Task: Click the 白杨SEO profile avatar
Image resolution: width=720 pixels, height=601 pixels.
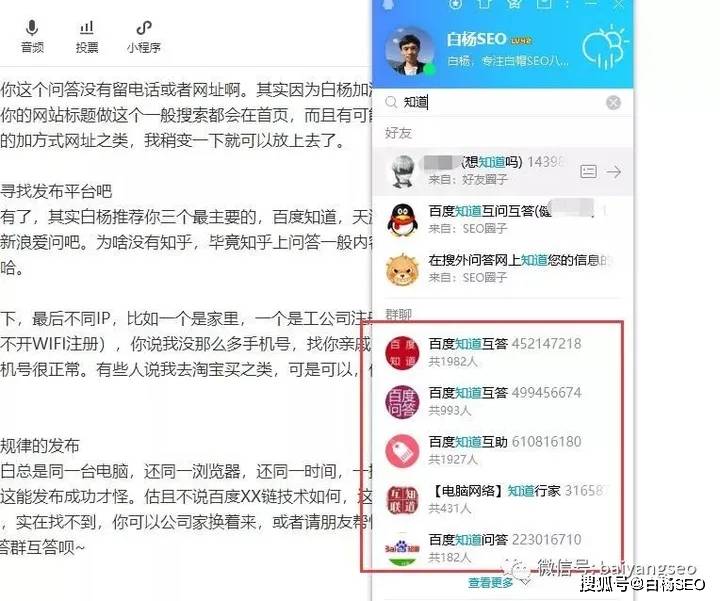Action: [410, 51]
